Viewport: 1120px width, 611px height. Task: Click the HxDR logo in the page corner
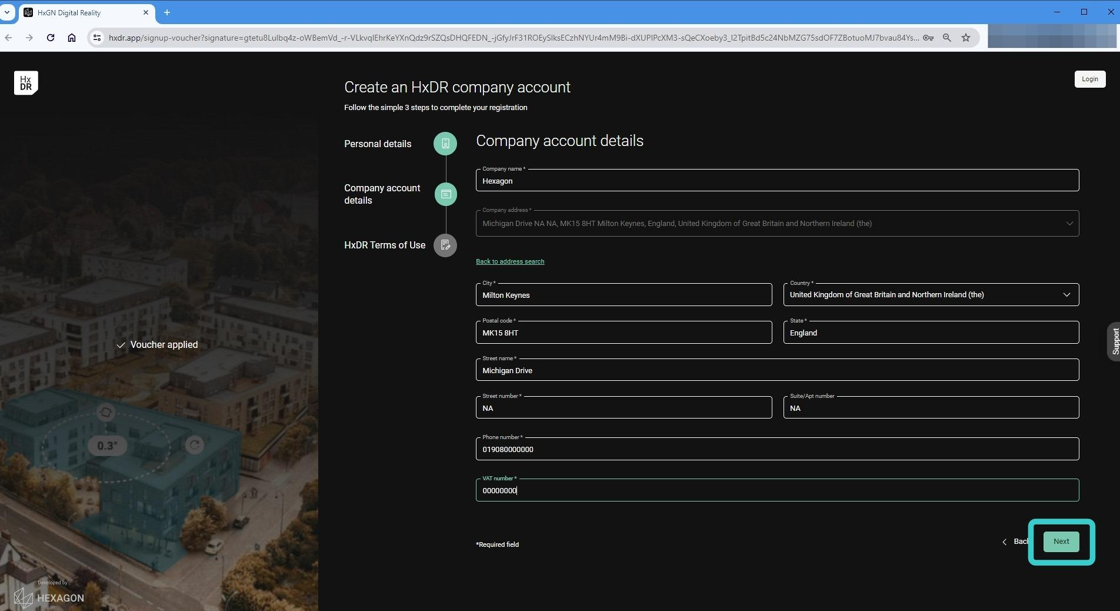click(26, 83)
